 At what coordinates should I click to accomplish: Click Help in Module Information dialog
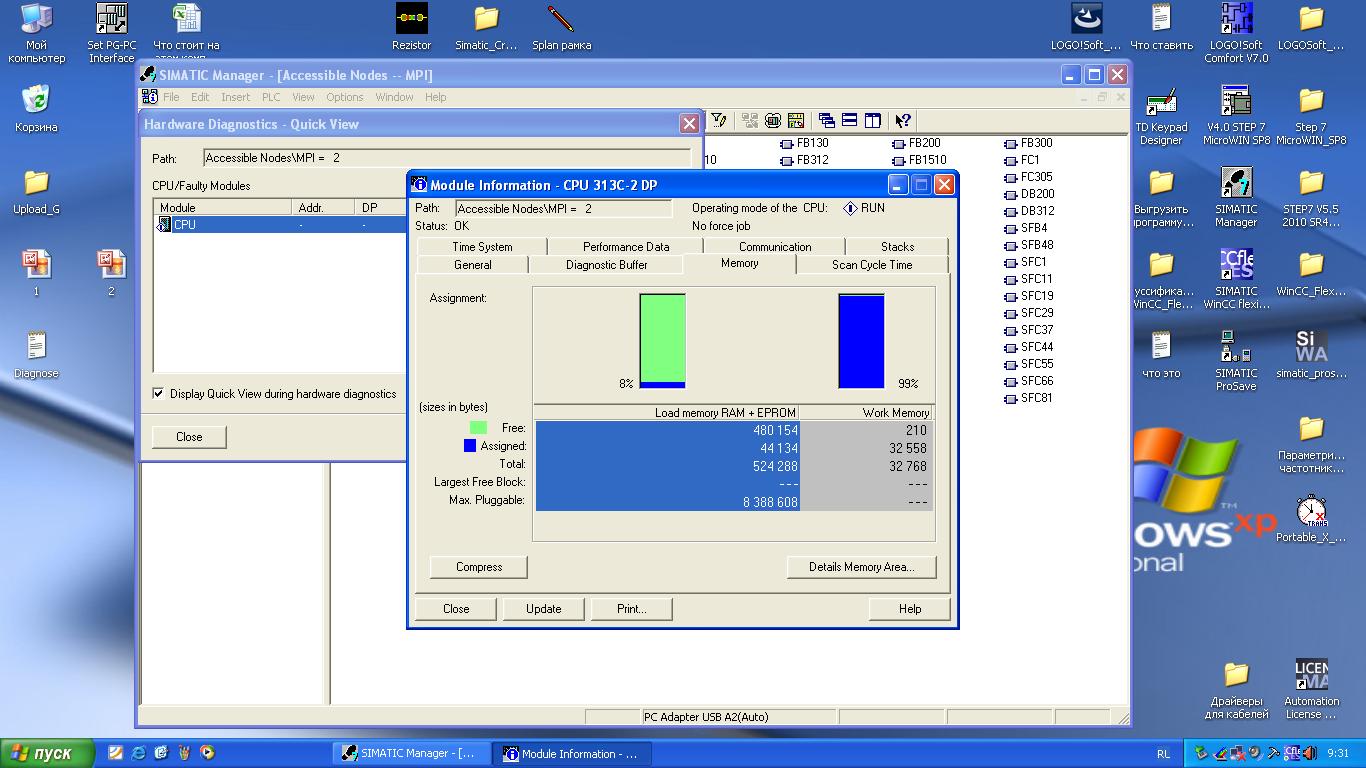click(x=910, y=609)
